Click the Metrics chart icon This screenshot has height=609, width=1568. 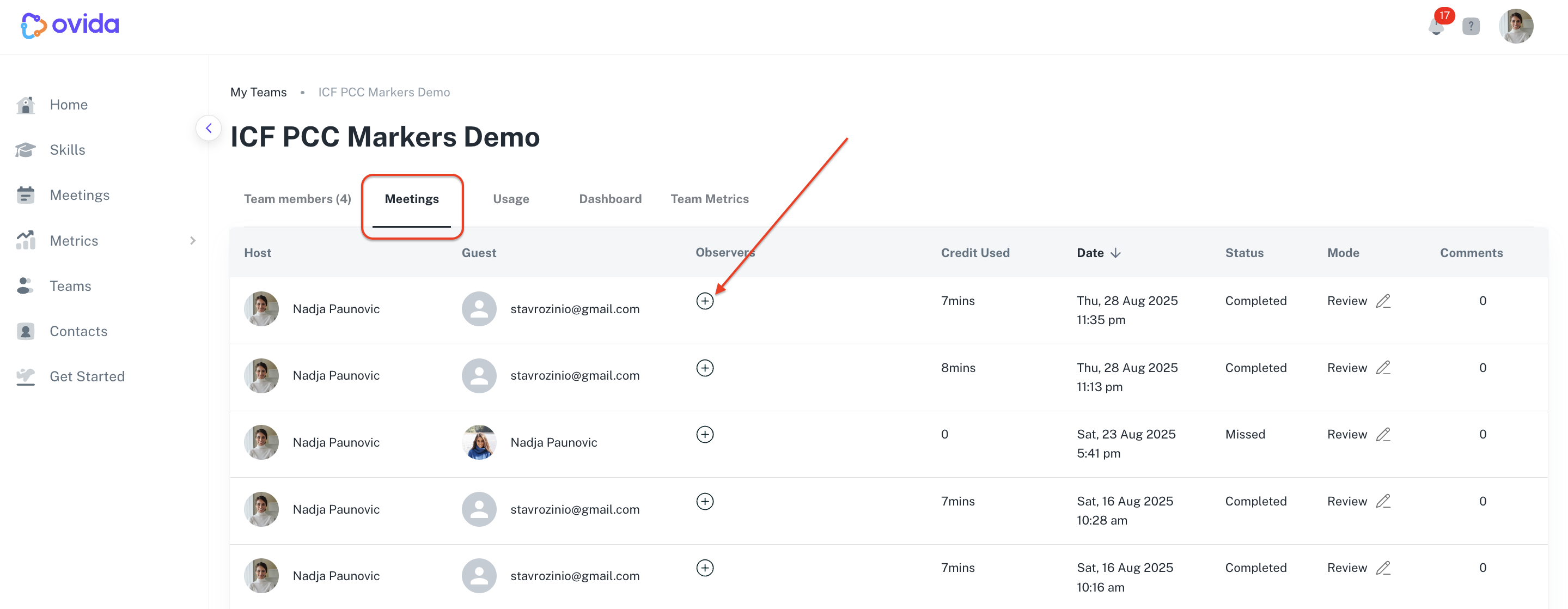coord(26,241)
